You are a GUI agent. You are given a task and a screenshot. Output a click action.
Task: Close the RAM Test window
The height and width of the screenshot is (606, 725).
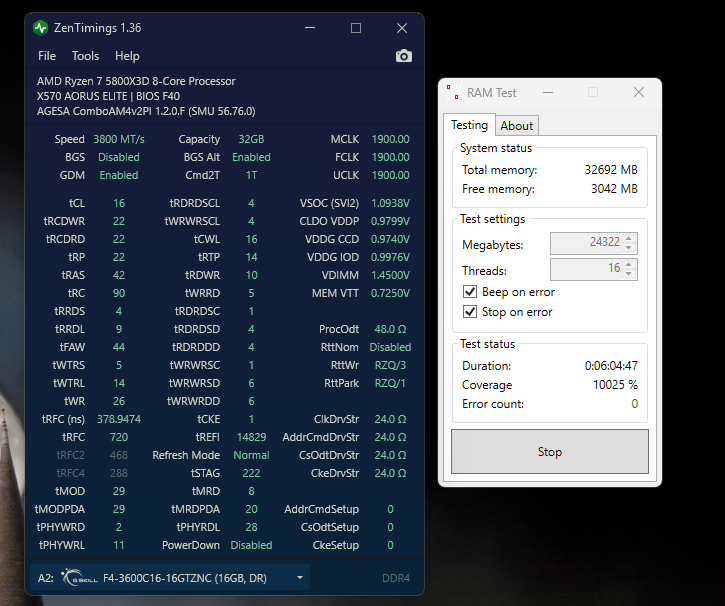tap(639, 92)
